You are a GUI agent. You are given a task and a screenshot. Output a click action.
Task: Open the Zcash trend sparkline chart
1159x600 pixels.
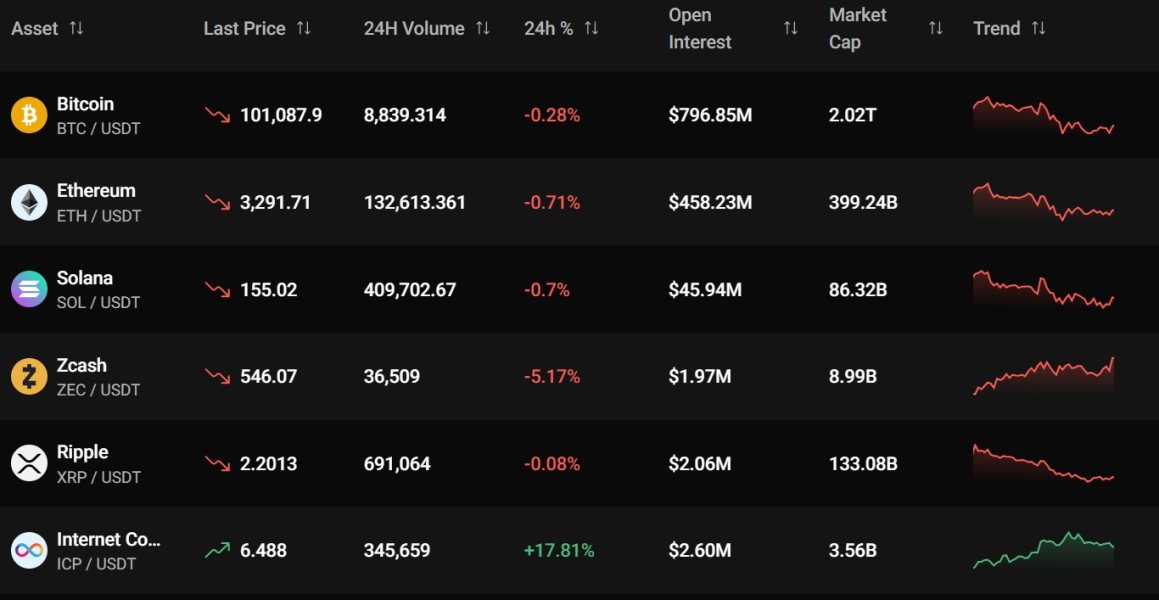[1043, 375]
